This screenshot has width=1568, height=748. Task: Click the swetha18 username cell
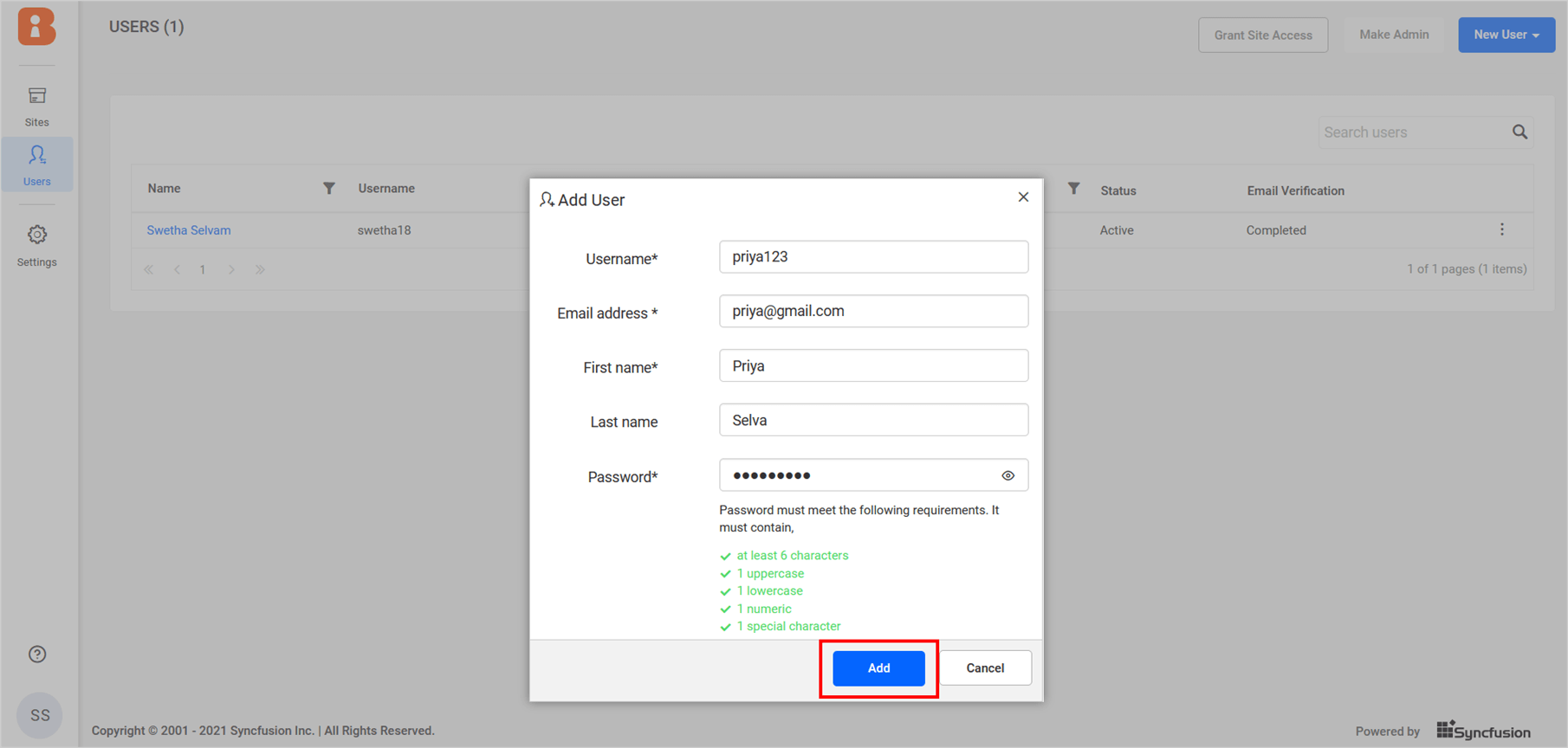coord(385,230)
